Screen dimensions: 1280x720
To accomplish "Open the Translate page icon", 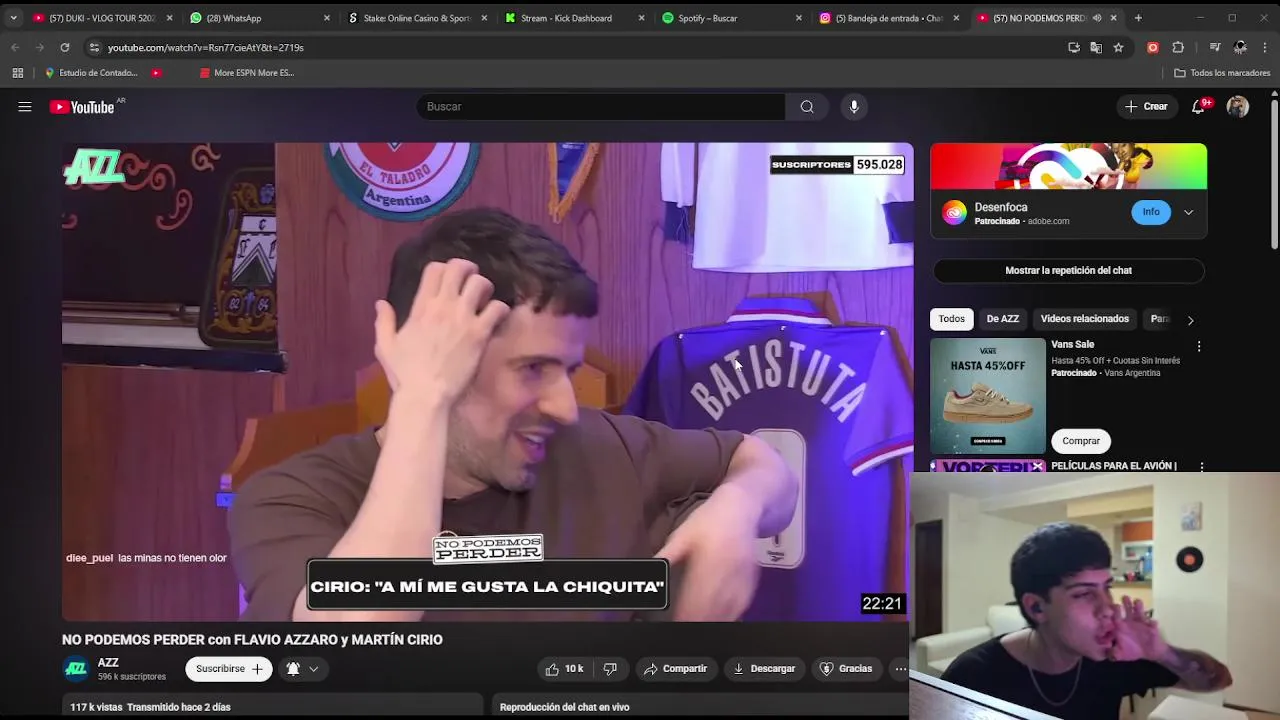I will click(1096, 47).
